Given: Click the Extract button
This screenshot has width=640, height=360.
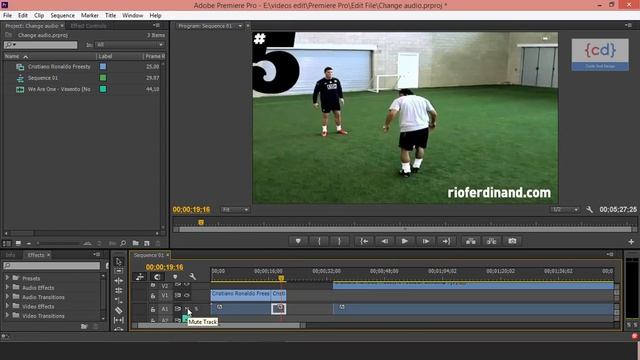Looking at the screenshot, I should [x=491, y=241].
